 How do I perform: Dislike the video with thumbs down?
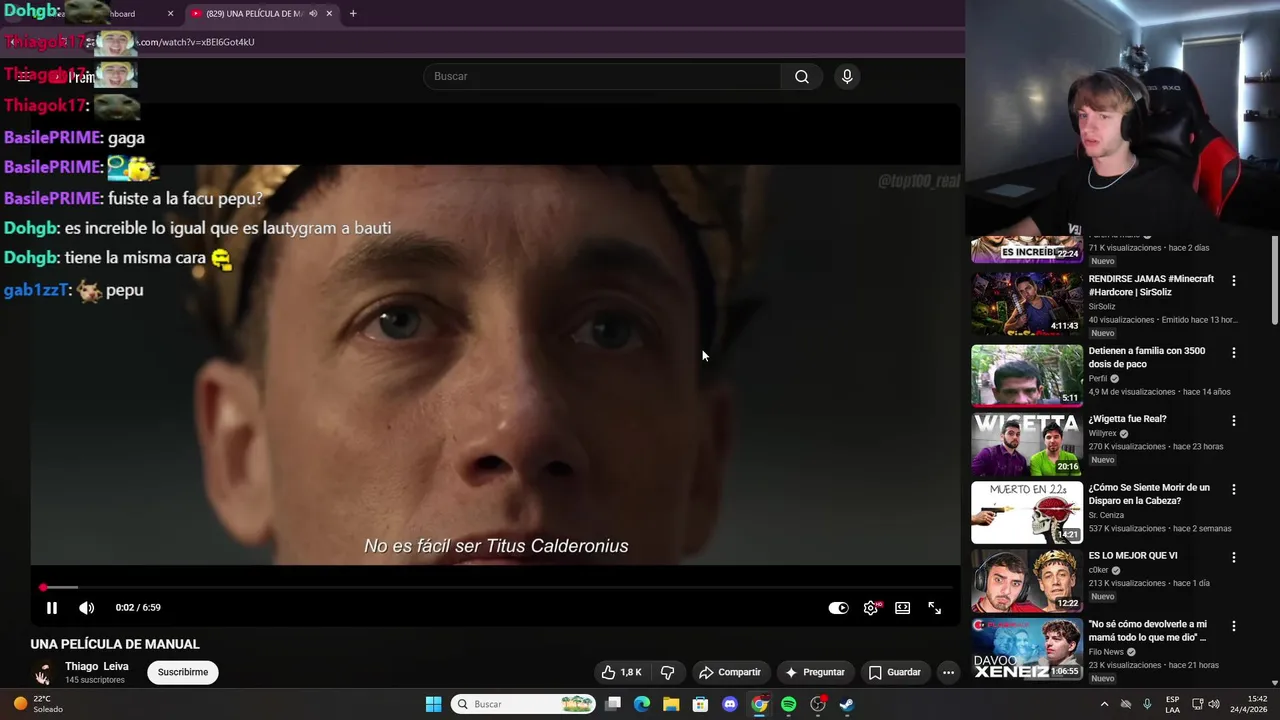pyautogui.click(x=668, y=672)
